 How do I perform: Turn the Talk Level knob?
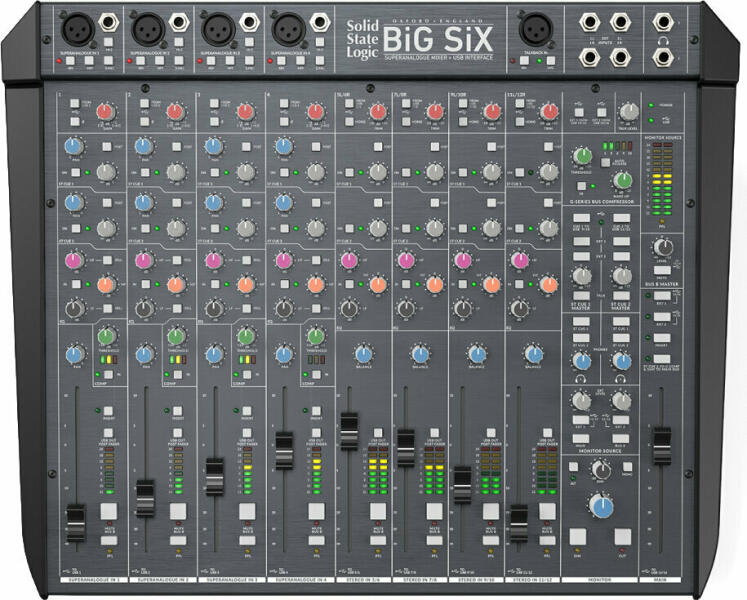[x=628, y=112]
